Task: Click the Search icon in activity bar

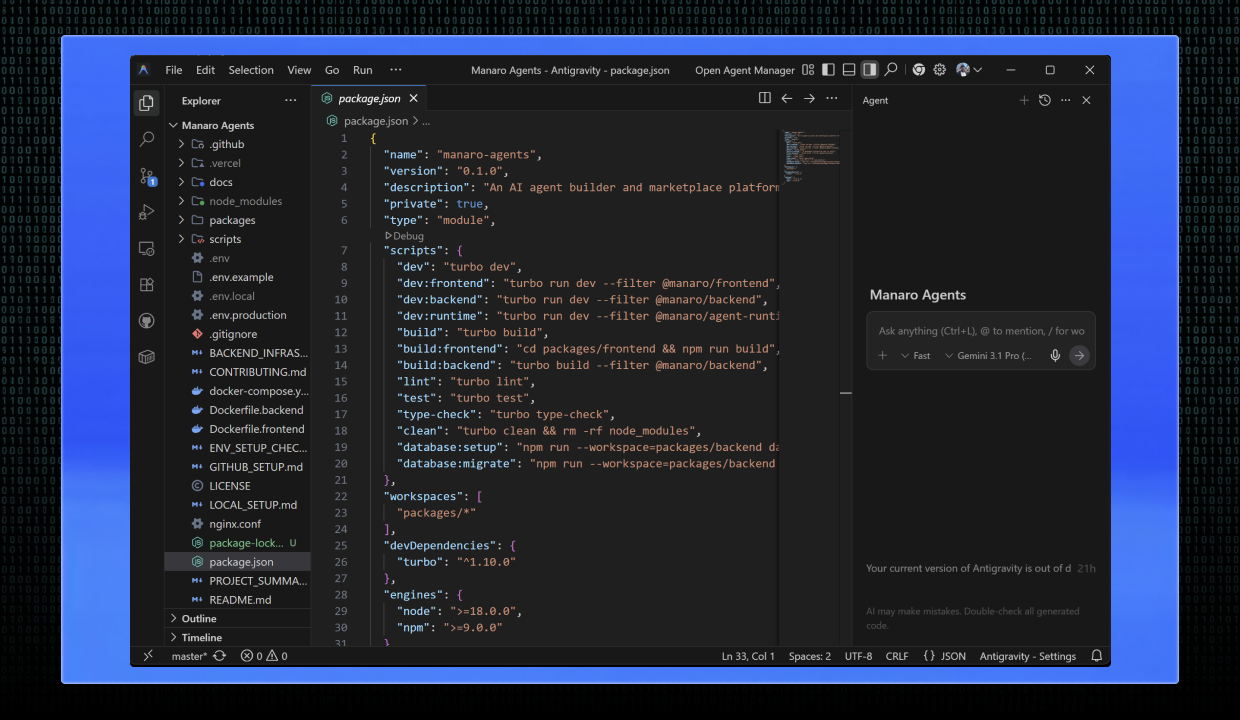Action: tap(147, 139)
